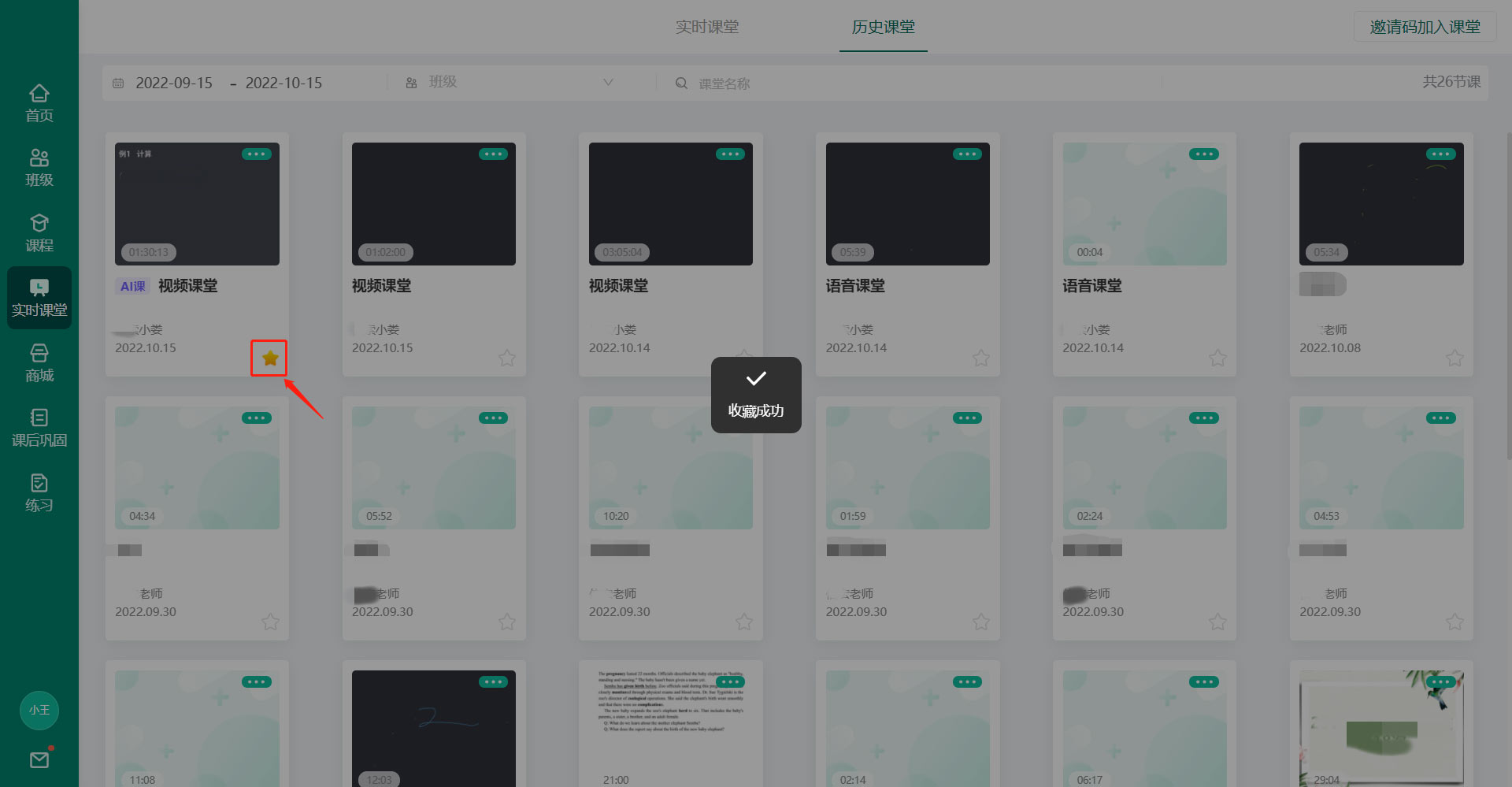Open the 商城 mall from sidebar
Screen dimensions: 1512x787
point(39,362)
